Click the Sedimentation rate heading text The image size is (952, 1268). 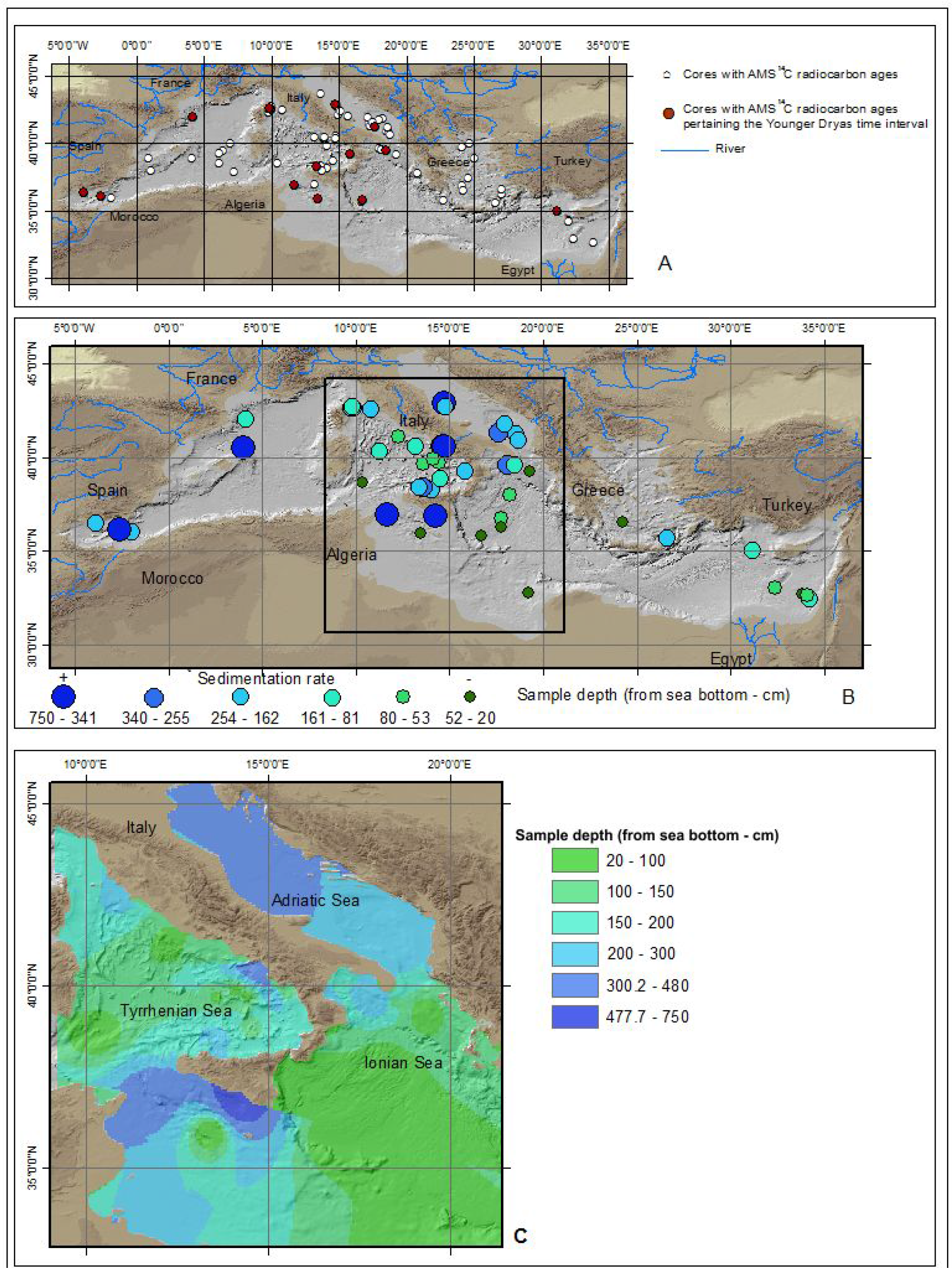click(265, 678)
